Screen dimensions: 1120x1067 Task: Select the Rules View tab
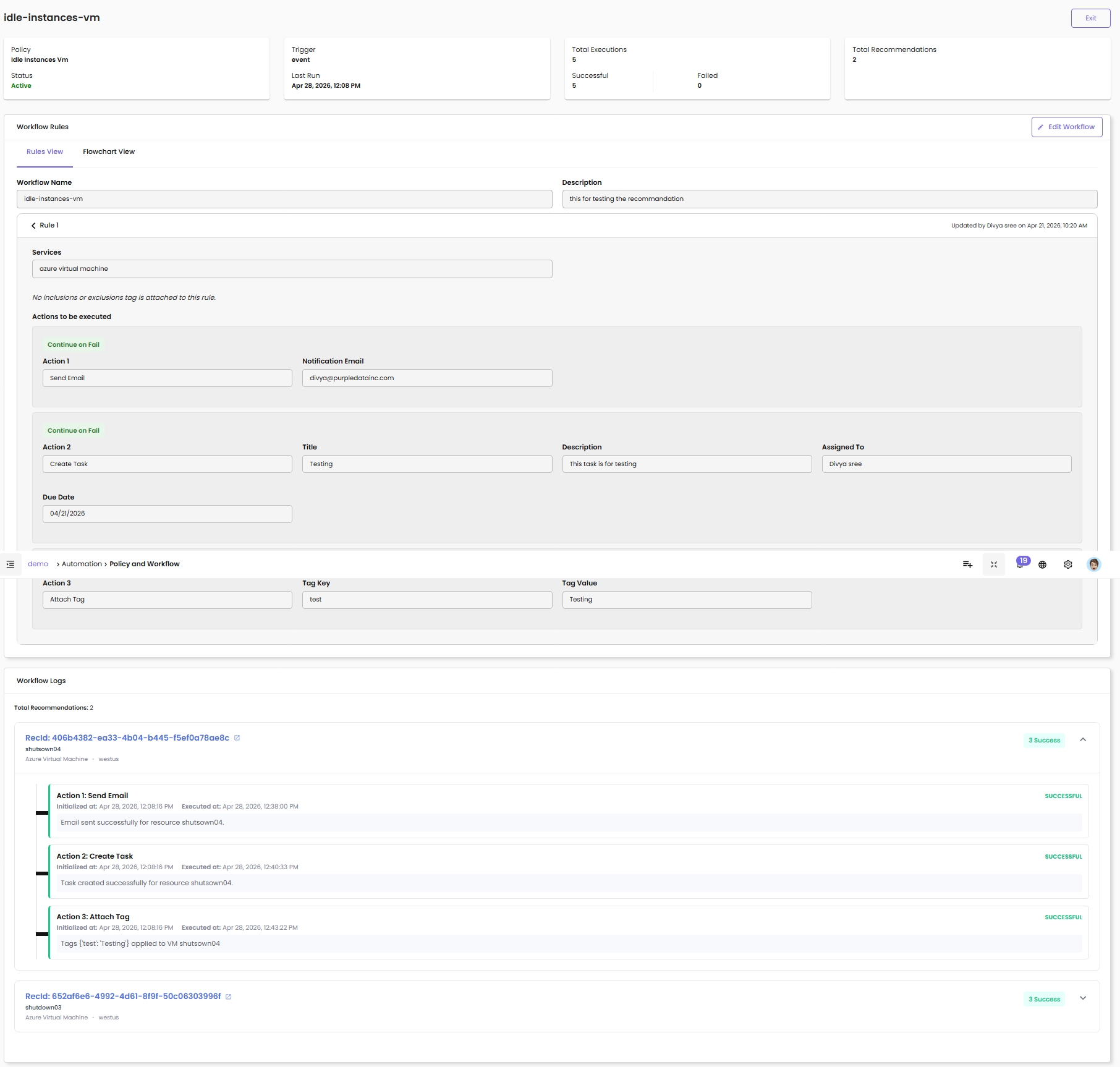[x=45, y=152]
